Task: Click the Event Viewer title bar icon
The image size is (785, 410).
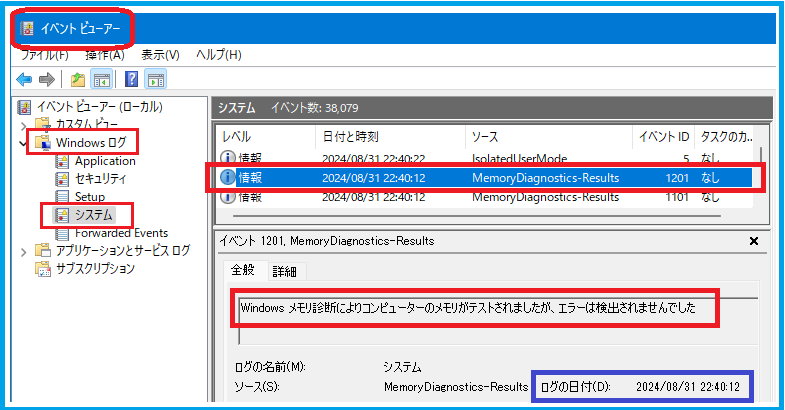Action: click(28, 29)
